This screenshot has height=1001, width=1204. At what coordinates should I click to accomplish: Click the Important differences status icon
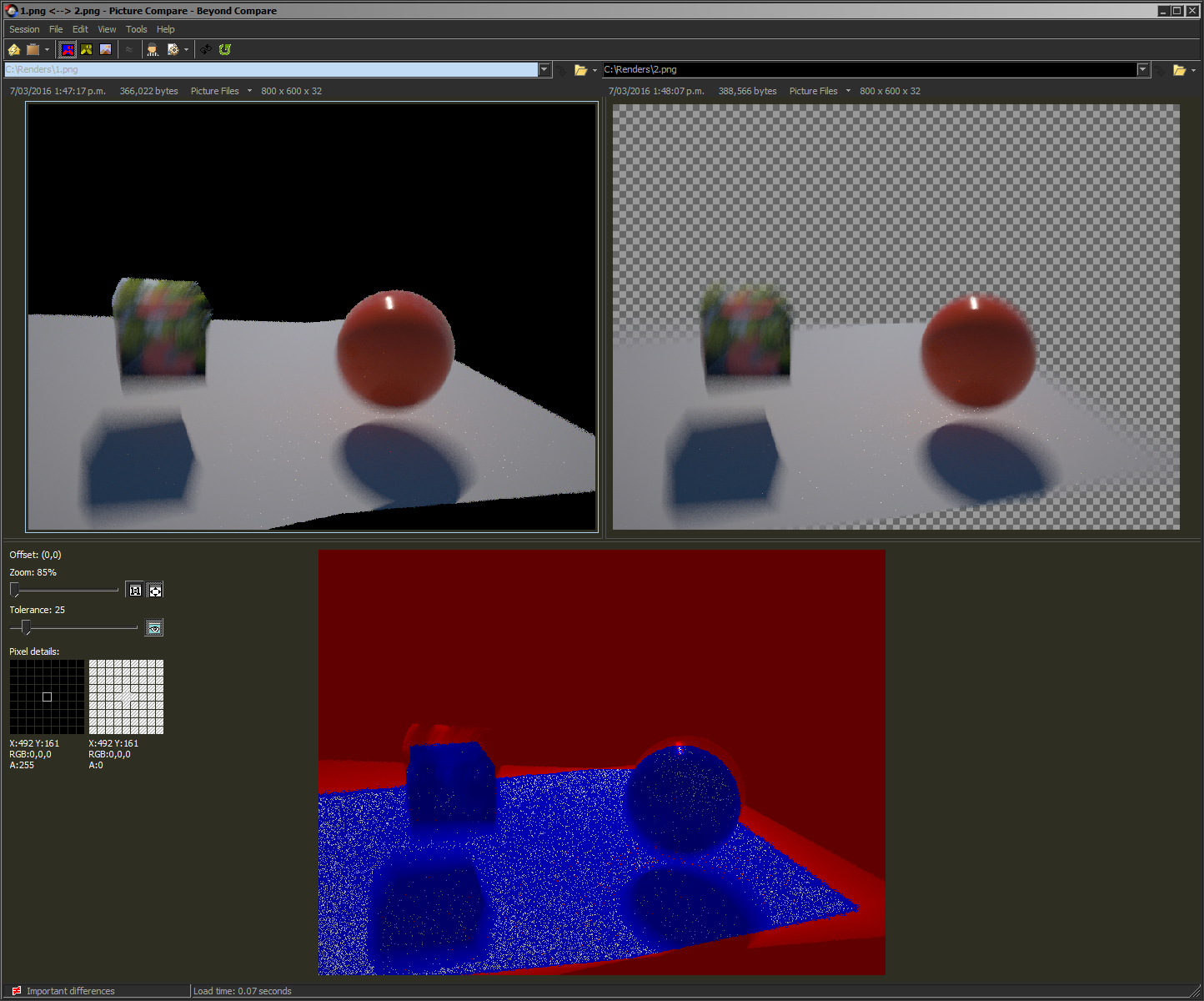pos(16,991)
